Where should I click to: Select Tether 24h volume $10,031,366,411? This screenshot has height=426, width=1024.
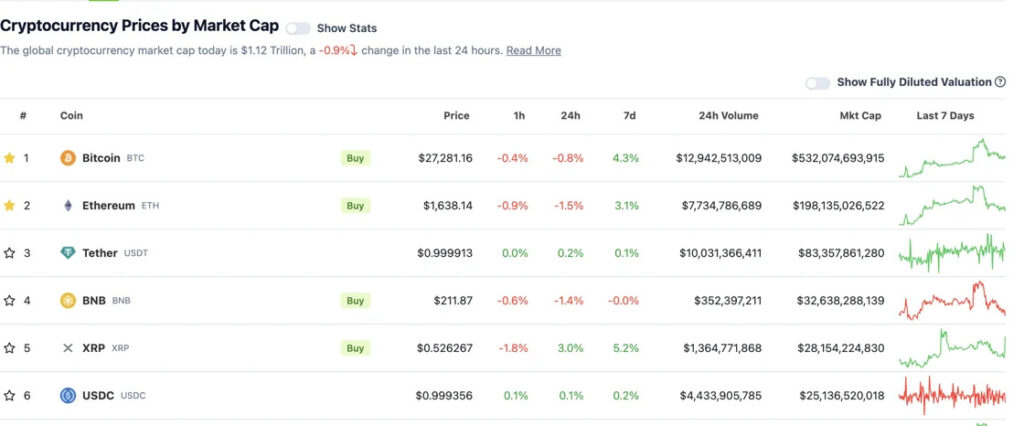720,253
